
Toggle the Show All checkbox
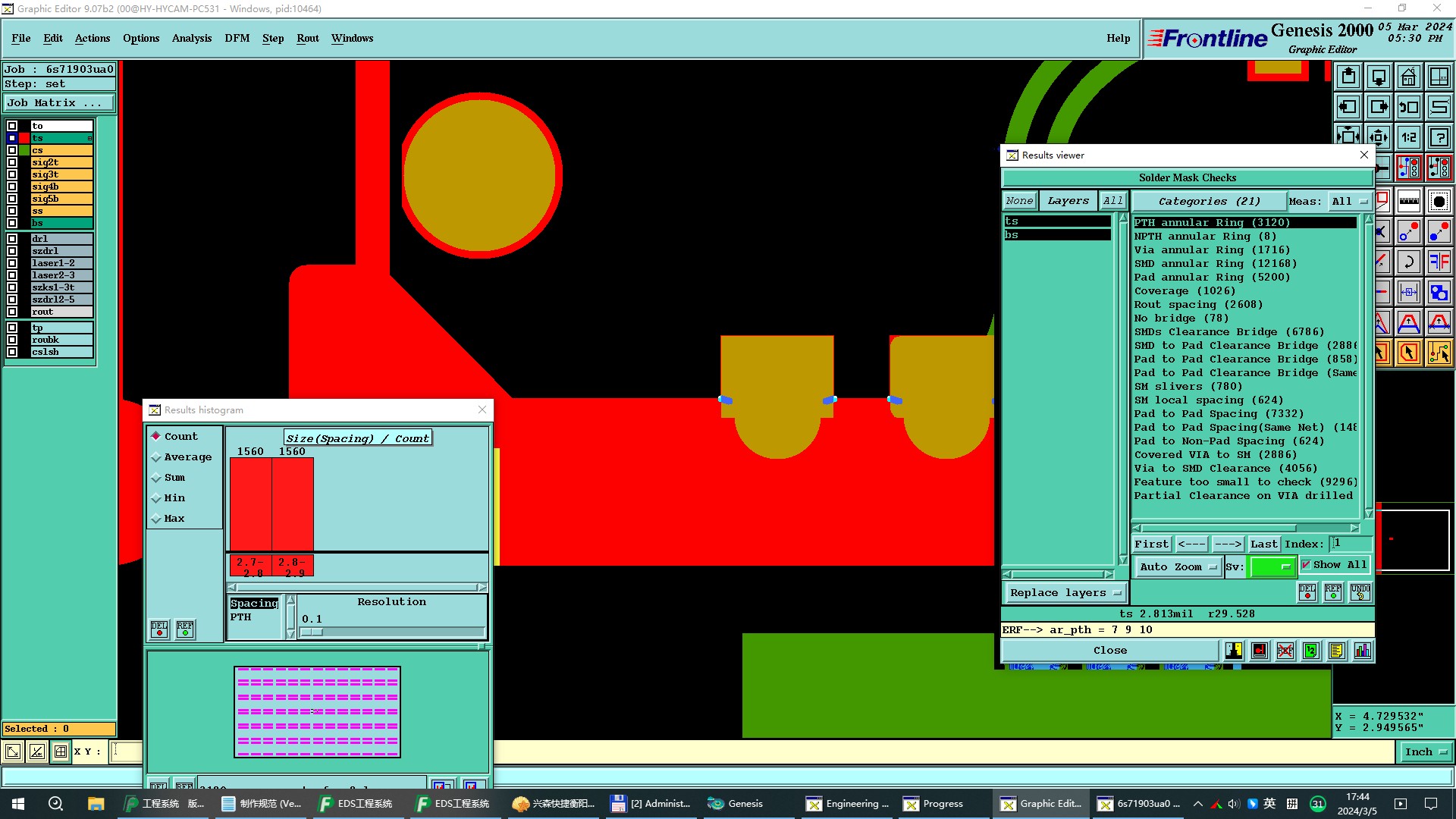click(1306, 564)
